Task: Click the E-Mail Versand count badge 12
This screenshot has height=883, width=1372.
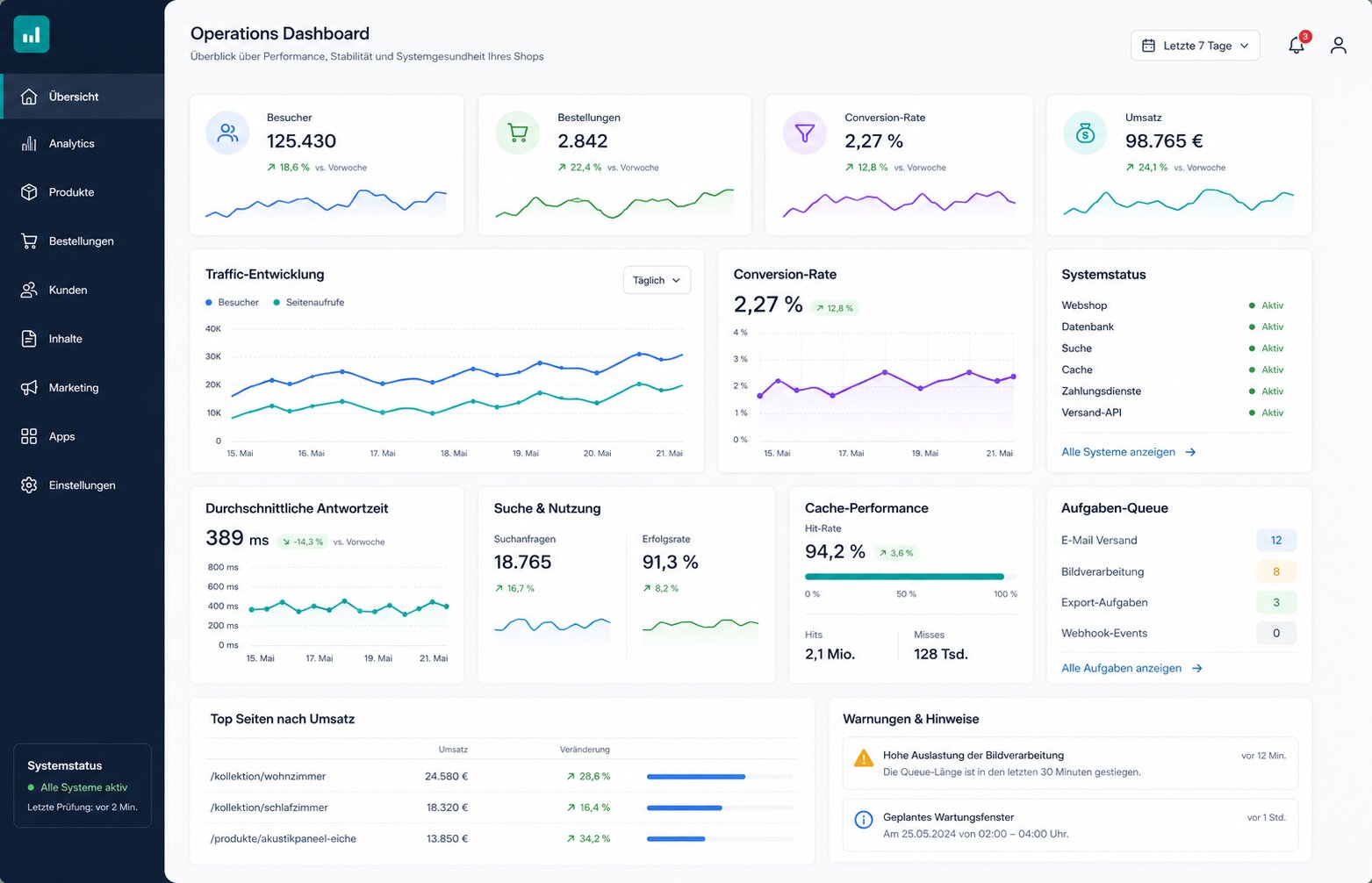Action: [1276, 541]
